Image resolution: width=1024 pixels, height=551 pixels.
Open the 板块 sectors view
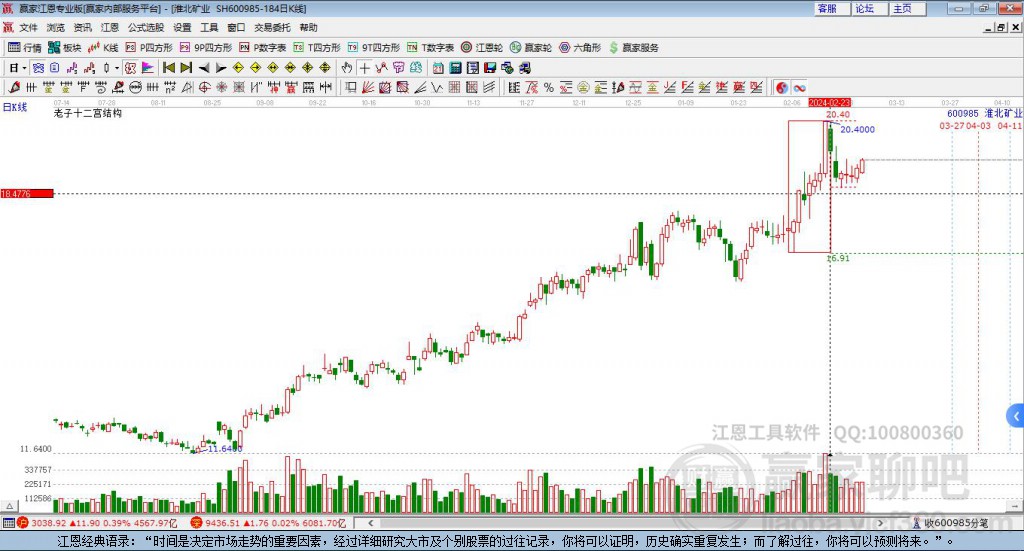pyautogui.click(x=65, y=48)
